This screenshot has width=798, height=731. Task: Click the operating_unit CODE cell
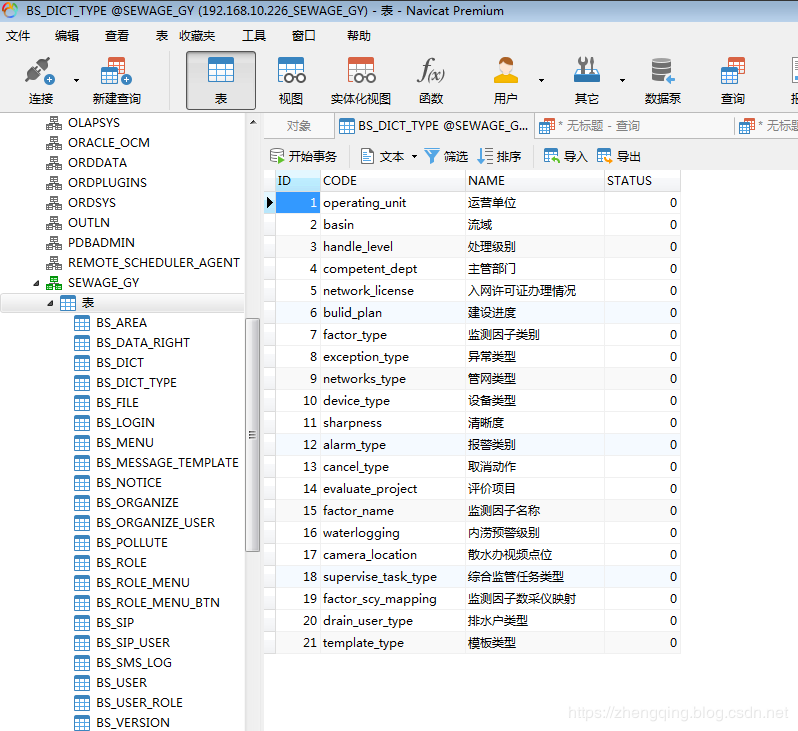pyautogui.click(x=393, y=203)
